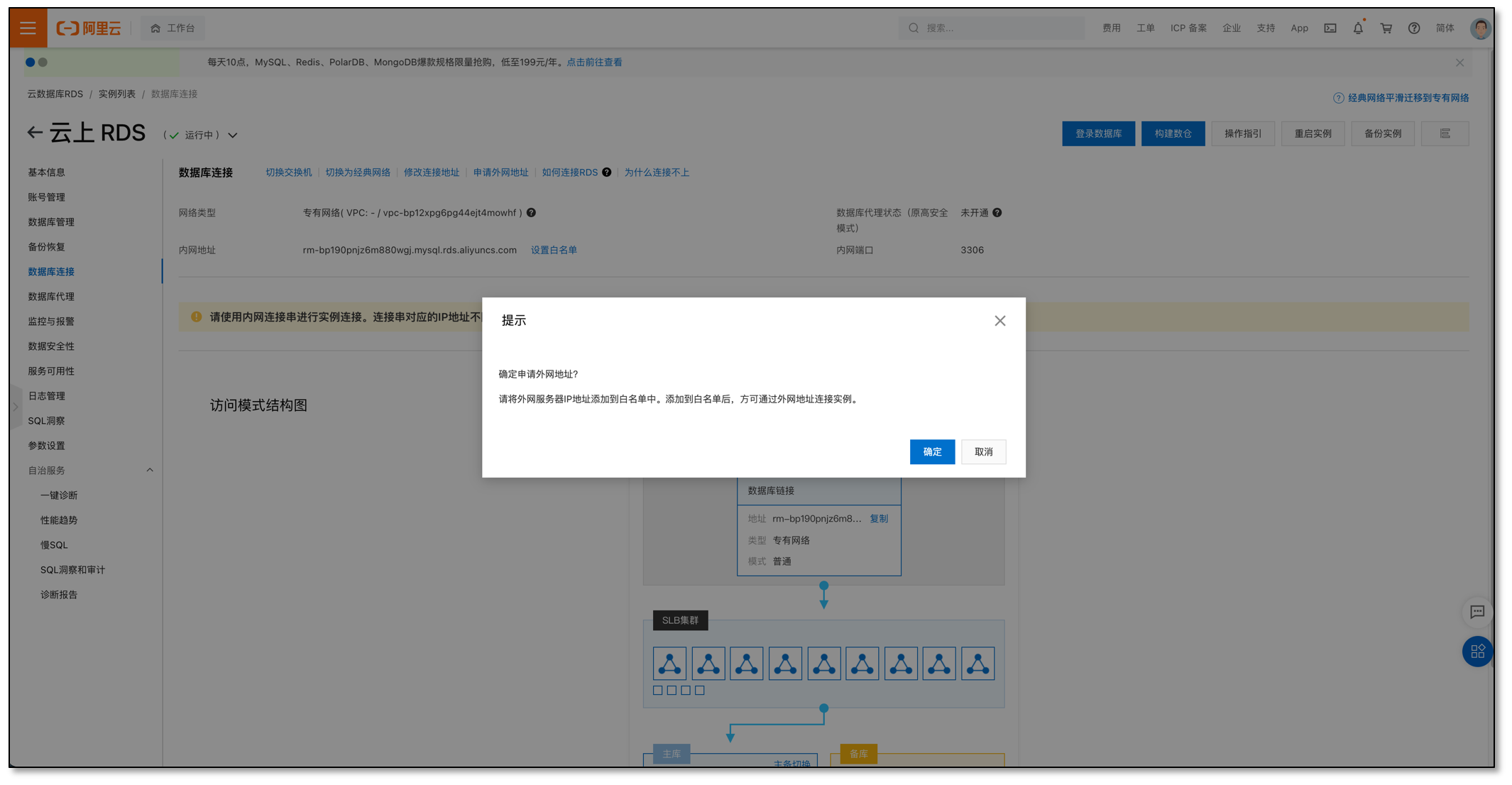The height and width of the screenshot is (785, 1512).
Task: Open the shopping cart icon
Action: (1386, 28)
